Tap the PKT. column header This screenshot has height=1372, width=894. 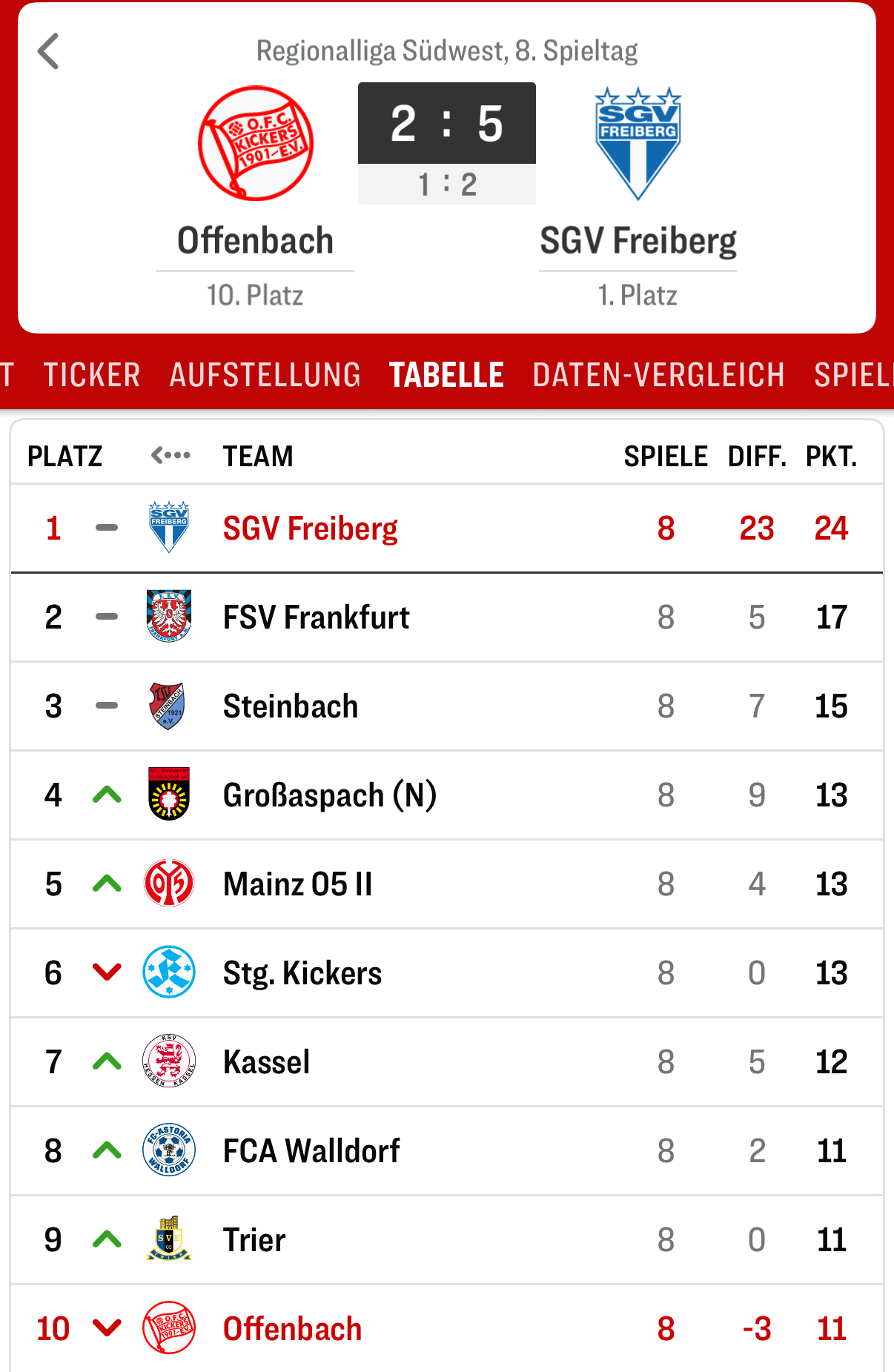tap(831, 456)
